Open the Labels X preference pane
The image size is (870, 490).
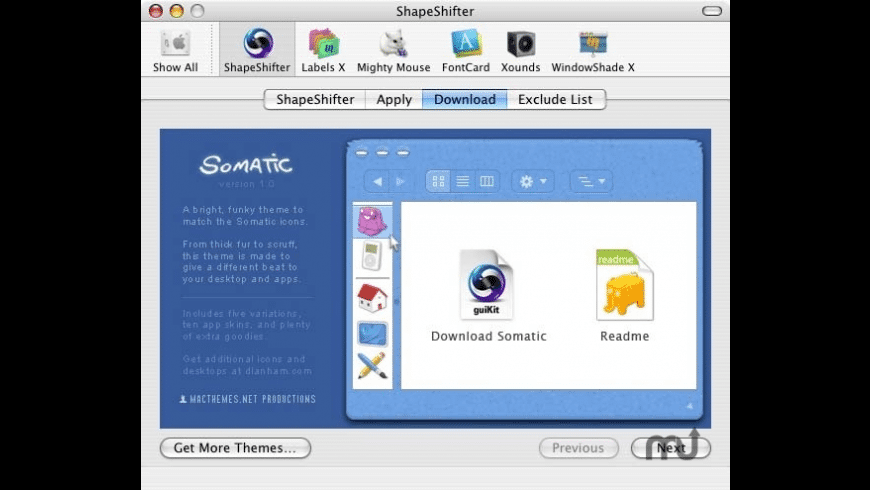tap(323, 50)
